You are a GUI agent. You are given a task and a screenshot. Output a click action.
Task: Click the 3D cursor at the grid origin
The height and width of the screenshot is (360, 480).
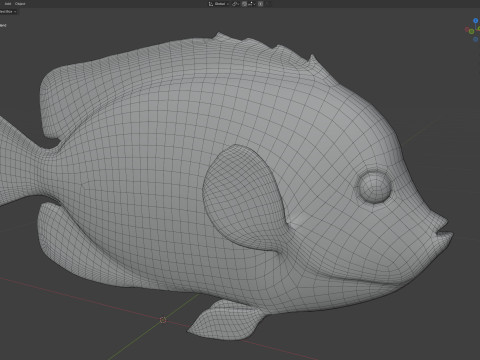163,320
